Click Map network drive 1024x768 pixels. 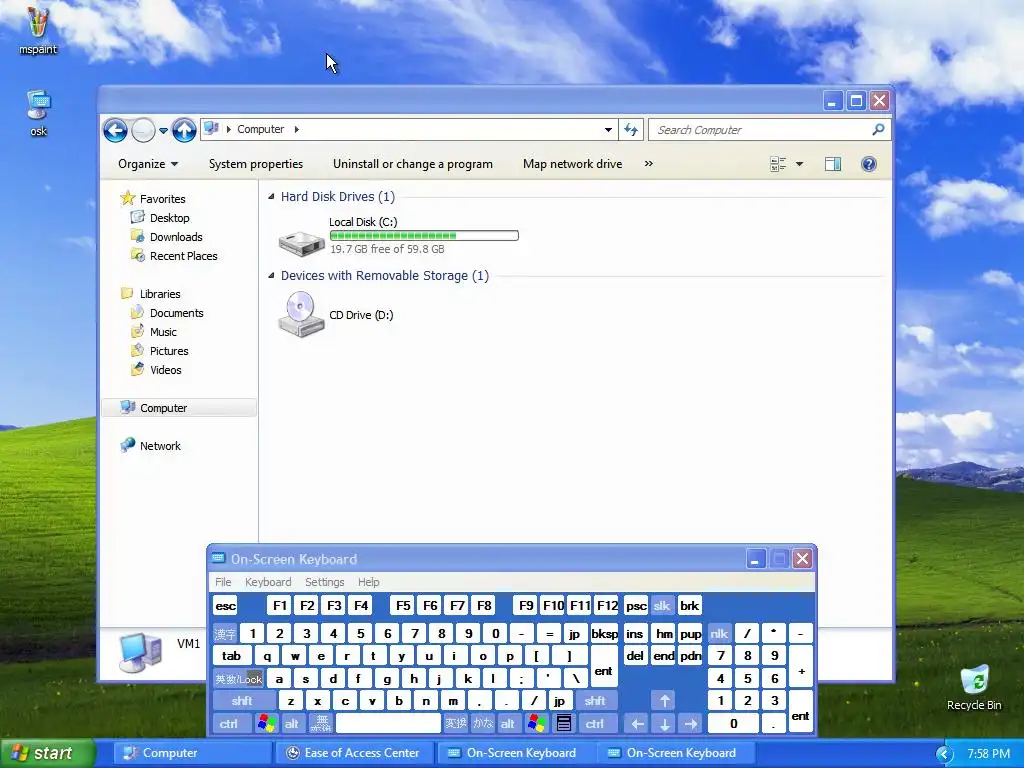pos(573,164)
